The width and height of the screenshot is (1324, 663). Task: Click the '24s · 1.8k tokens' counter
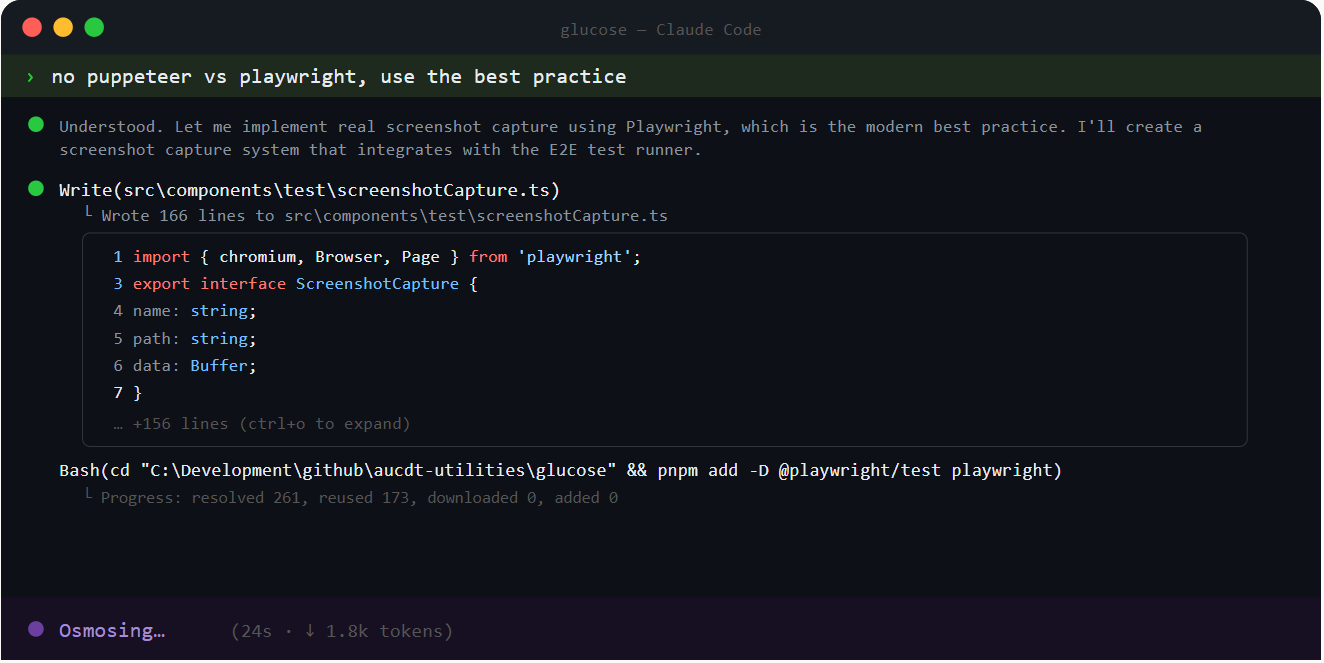coord(342,631)
